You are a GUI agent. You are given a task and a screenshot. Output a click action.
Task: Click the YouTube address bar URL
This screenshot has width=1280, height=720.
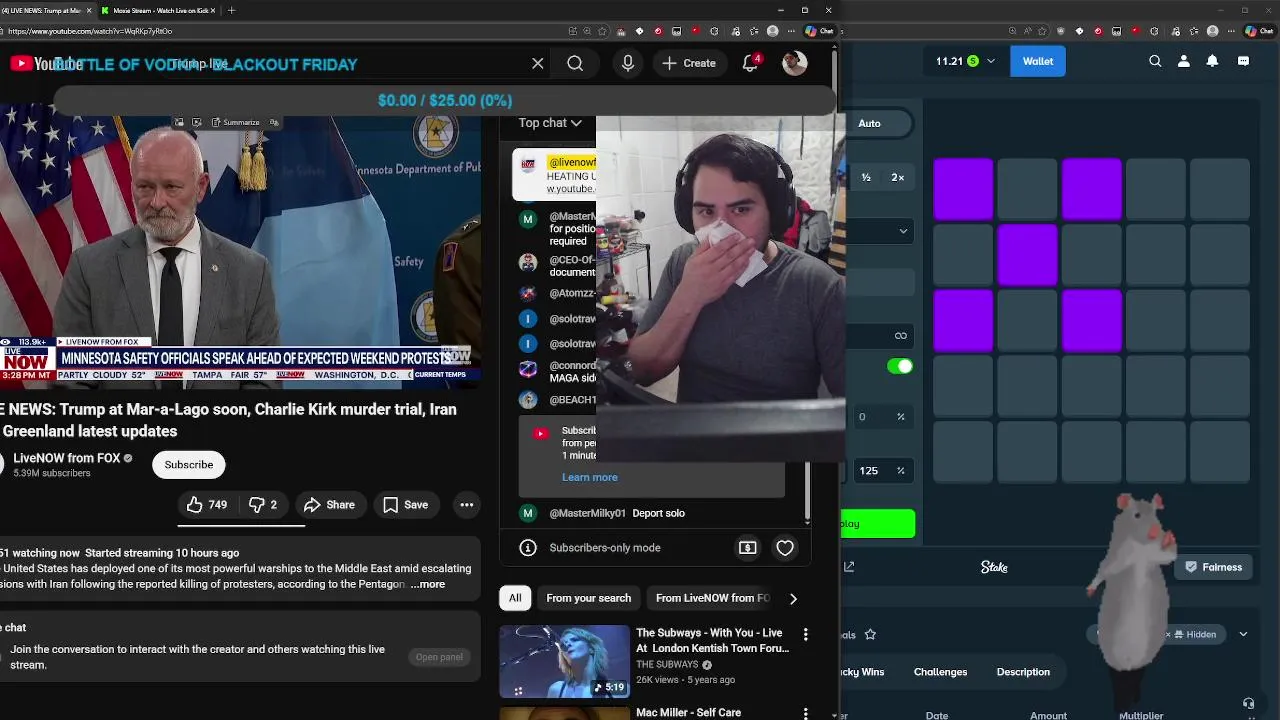click(90, 31)
